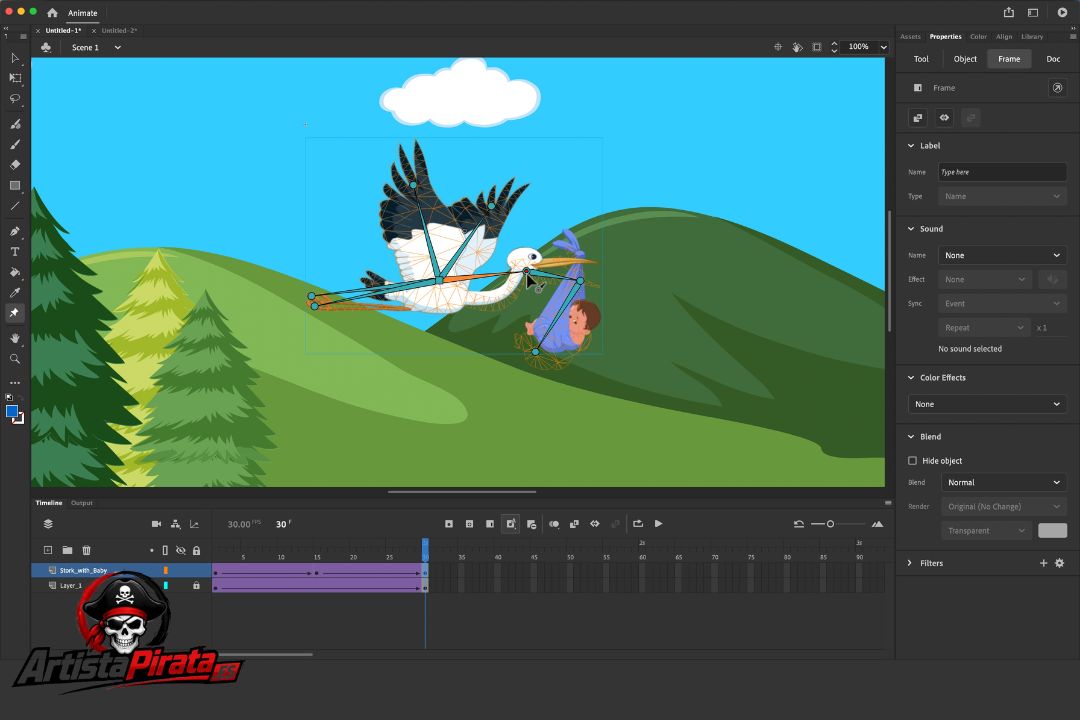Open the Blend Normal dropdown

coord(1004,482)
